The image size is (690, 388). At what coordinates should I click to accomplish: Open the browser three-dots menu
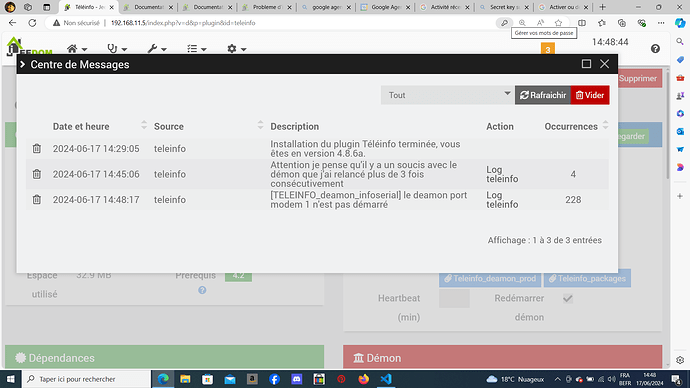pyautogui.click(x=661, y=23)
